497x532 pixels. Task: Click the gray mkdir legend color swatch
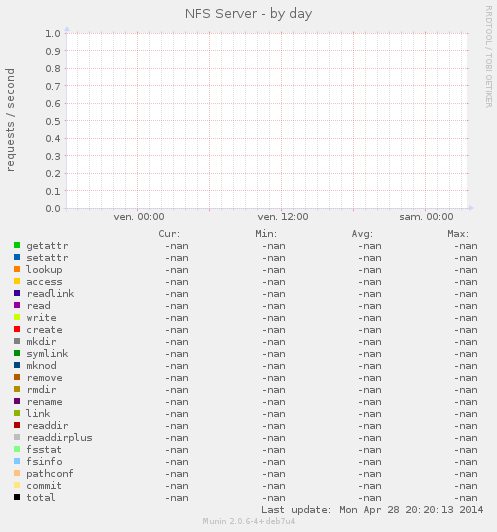point(17,341)
